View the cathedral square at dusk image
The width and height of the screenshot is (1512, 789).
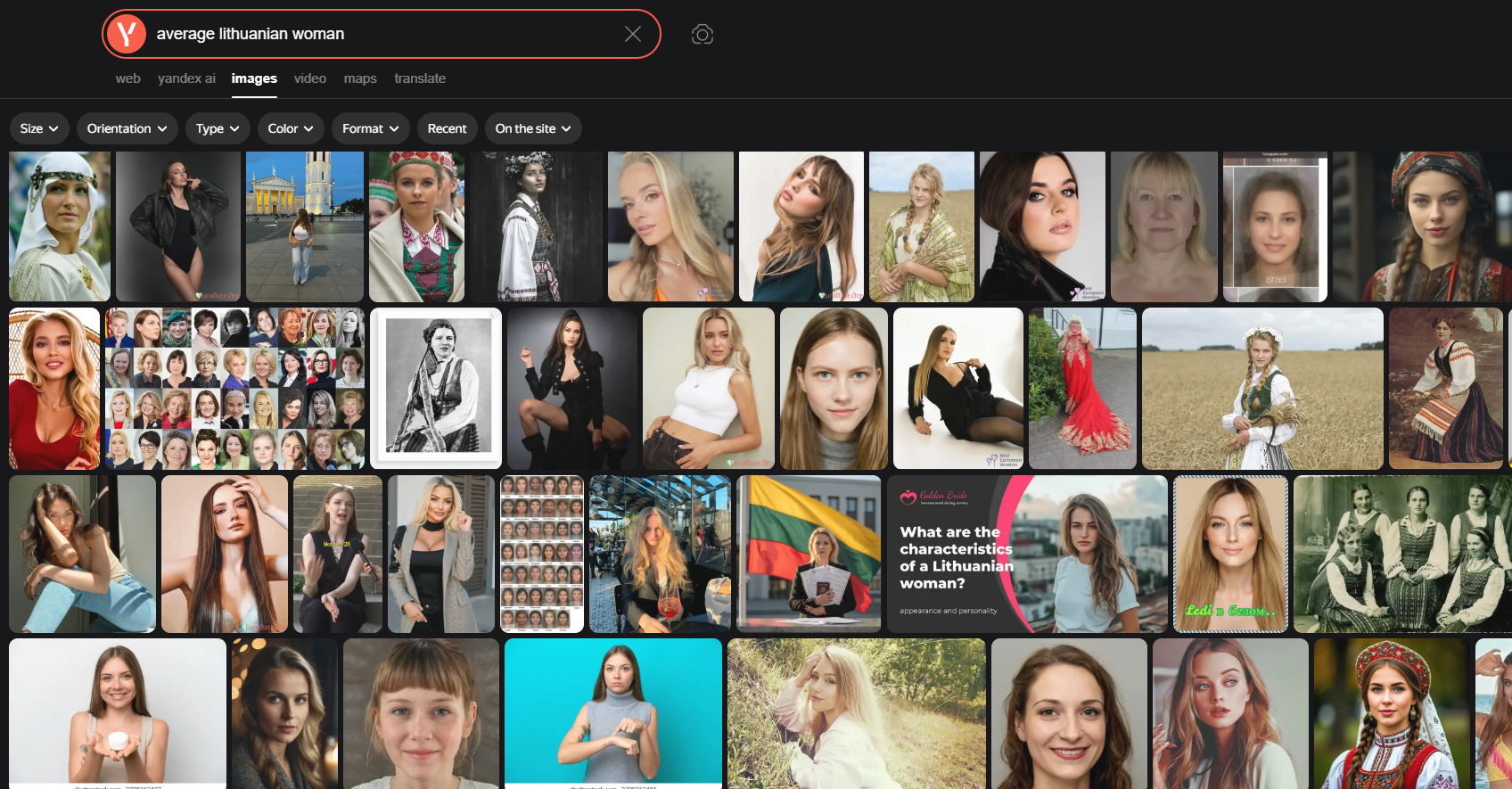click(305, 226)
